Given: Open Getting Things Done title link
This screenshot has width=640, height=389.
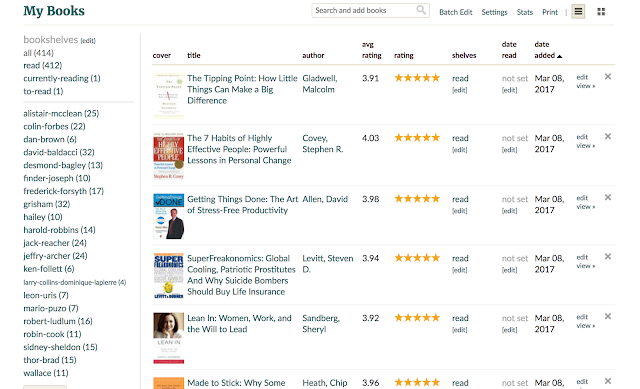Looking at the screenshot, I should pyautogui.click(x=242, y=205).
